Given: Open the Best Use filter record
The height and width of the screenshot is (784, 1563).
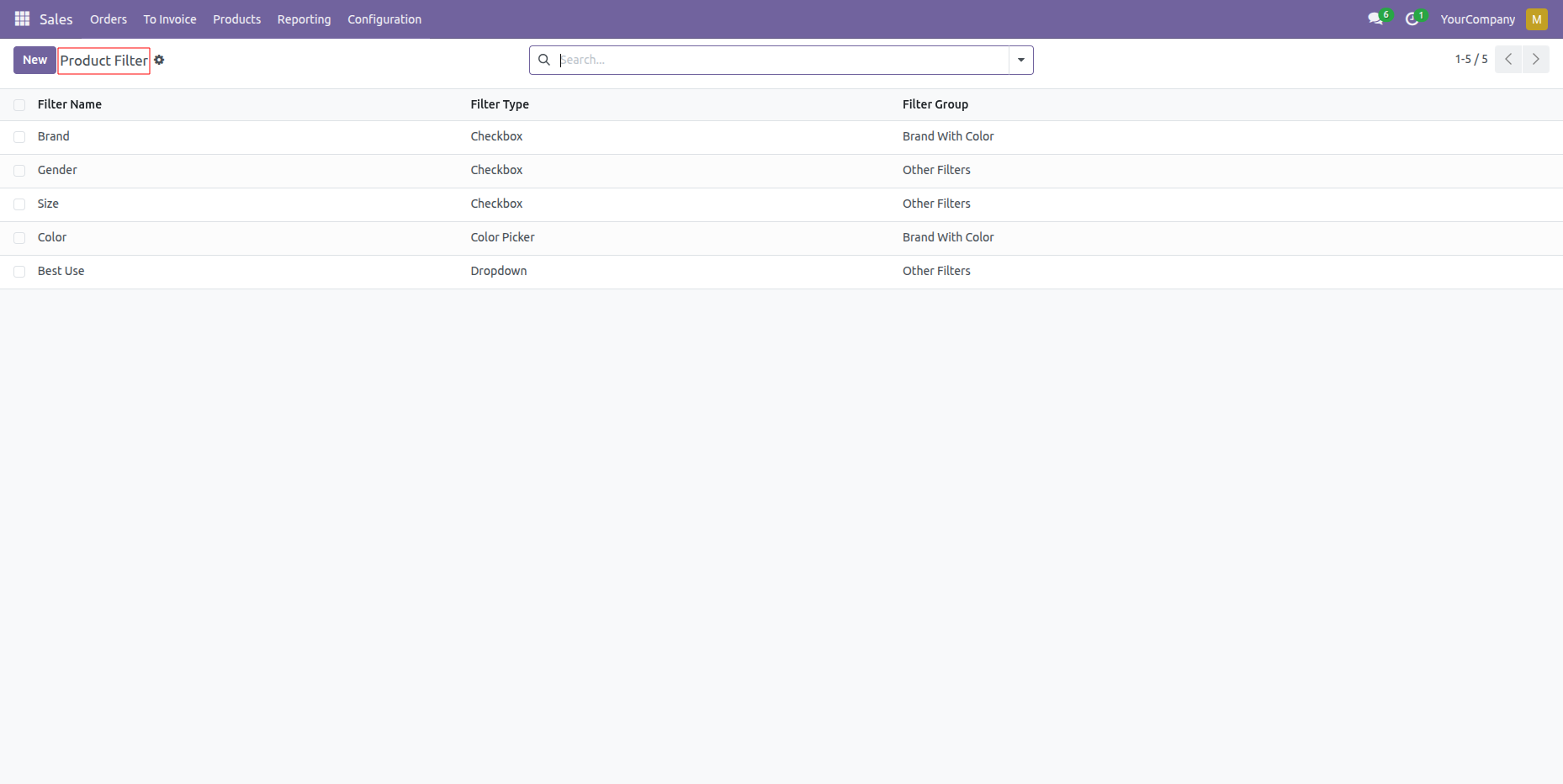Looking at the screenshot, I should point(61,271).
